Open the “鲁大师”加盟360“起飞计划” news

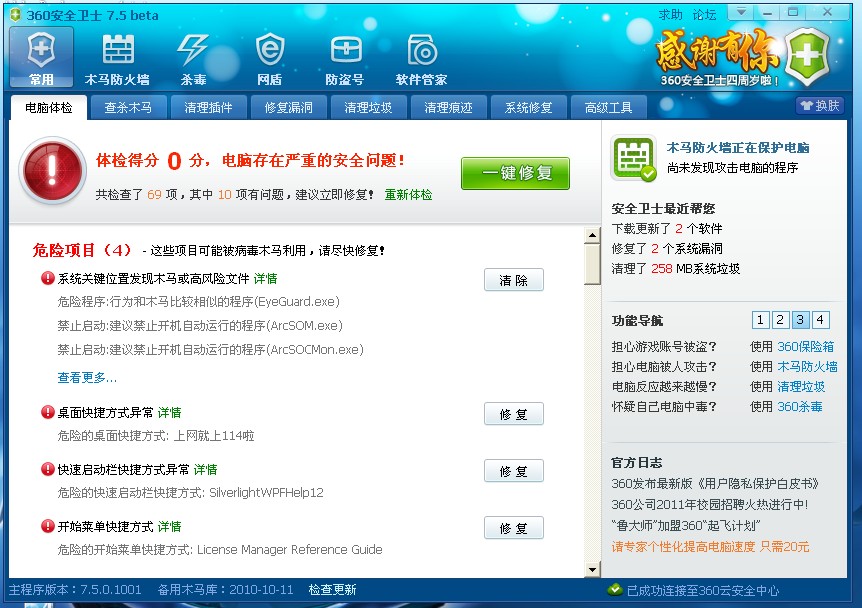(686, 526)
